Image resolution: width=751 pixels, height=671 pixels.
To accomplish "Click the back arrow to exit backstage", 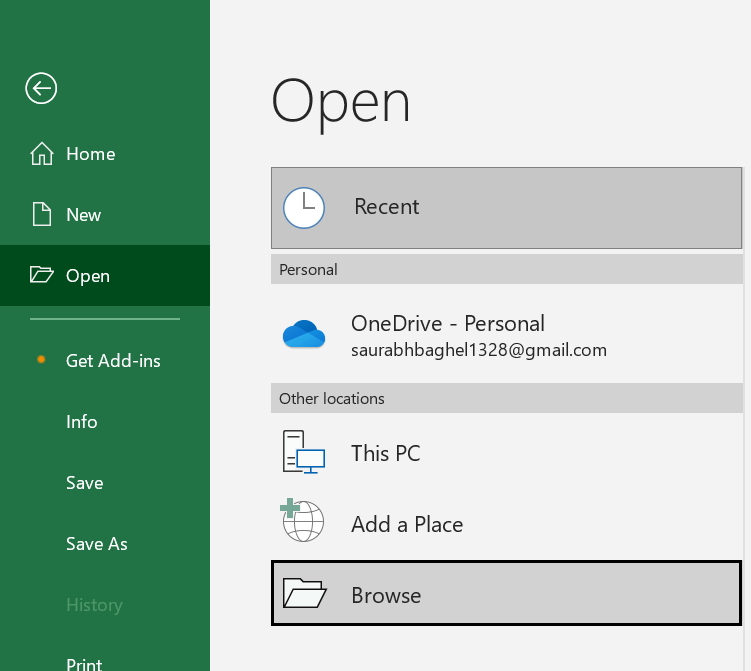I will click(41, 88).
